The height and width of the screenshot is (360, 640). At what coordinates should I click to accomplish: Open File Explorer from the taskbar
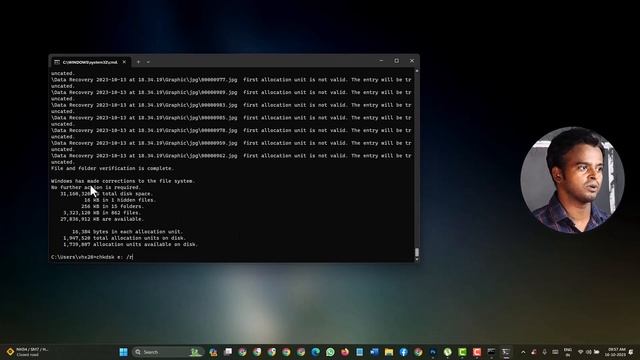[x=389, y=352]
